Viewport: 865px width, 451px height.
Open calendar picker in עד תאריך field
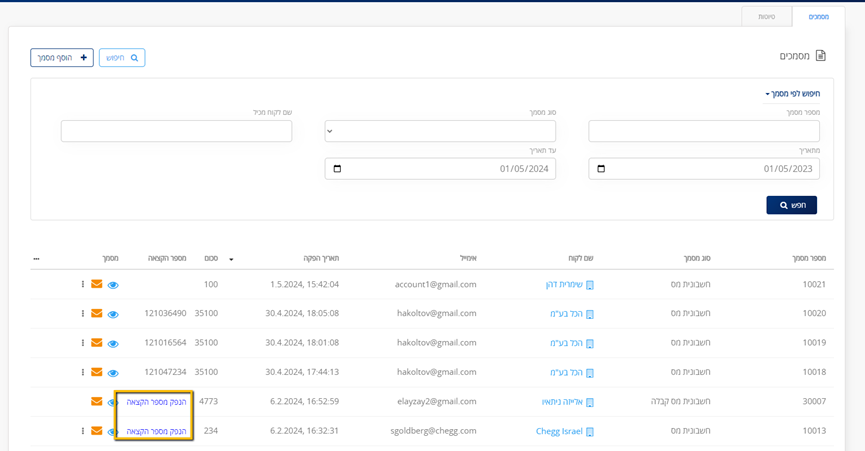coord(338,169)
